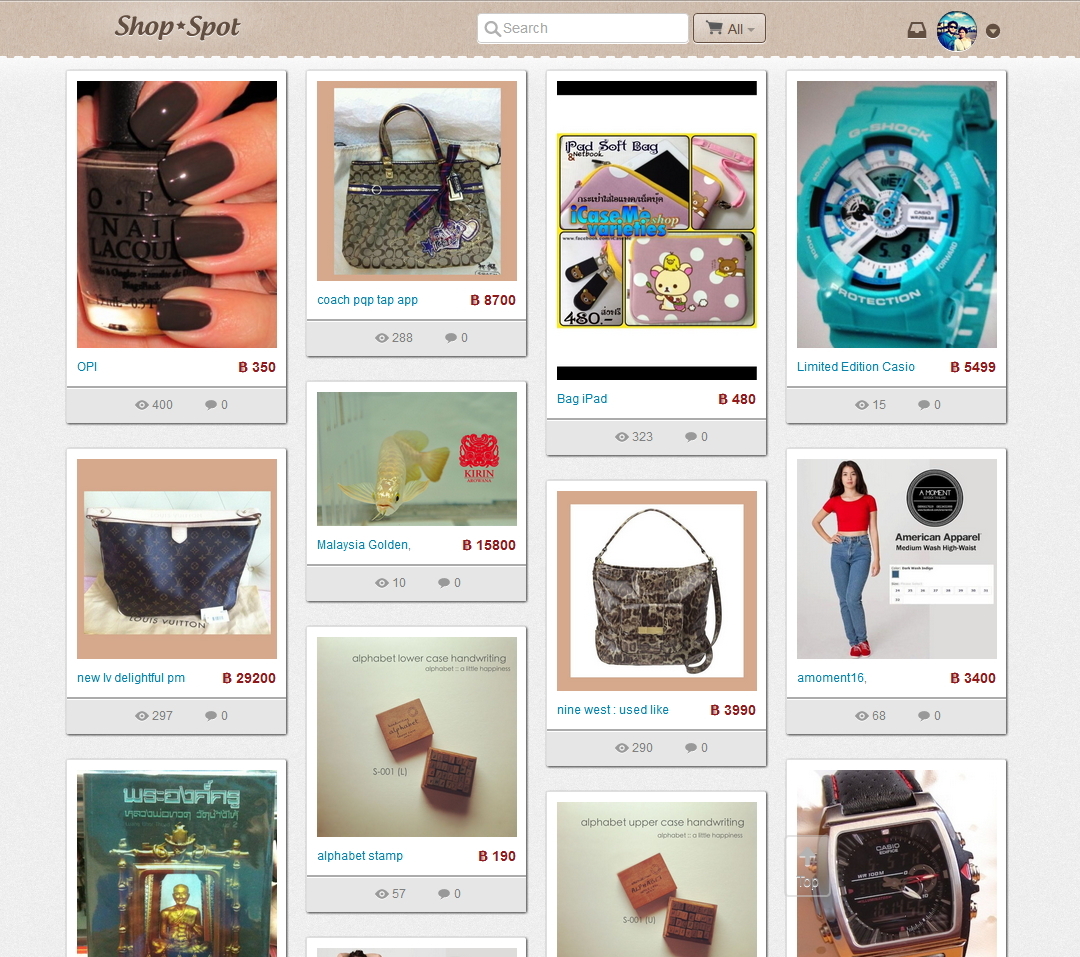
Task: Expand the account dropdown arrow beside avatar
Action: point(993,31)
